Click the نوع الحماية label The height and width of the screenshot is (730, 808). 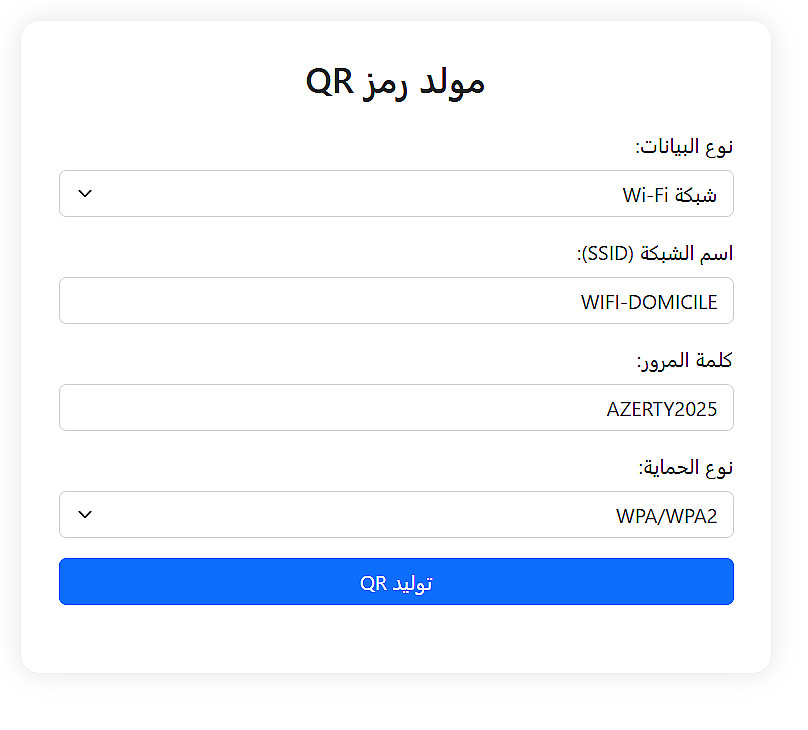coord(685,468)
